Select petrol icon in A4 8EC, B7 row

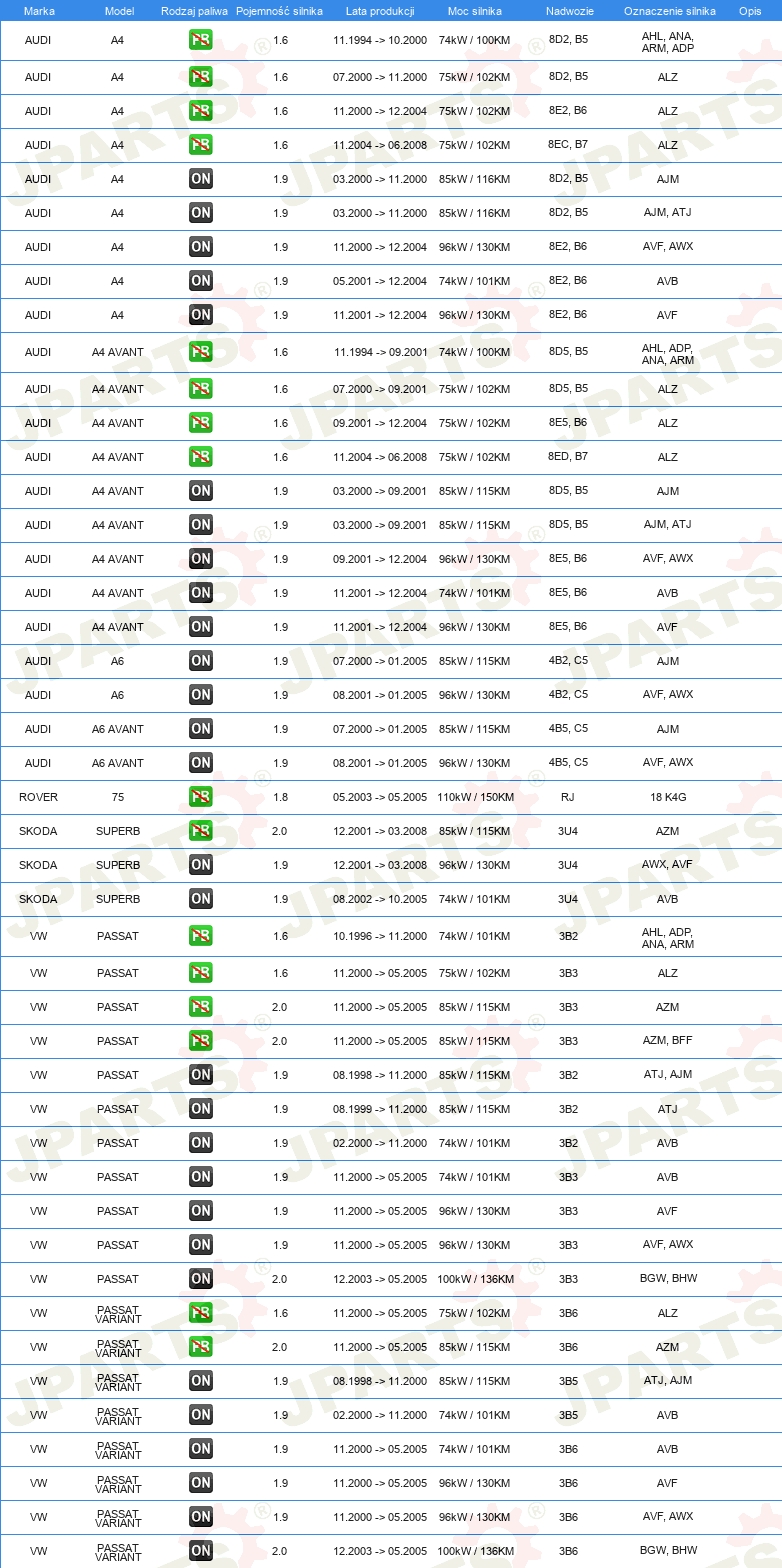(x=201, y=145)
